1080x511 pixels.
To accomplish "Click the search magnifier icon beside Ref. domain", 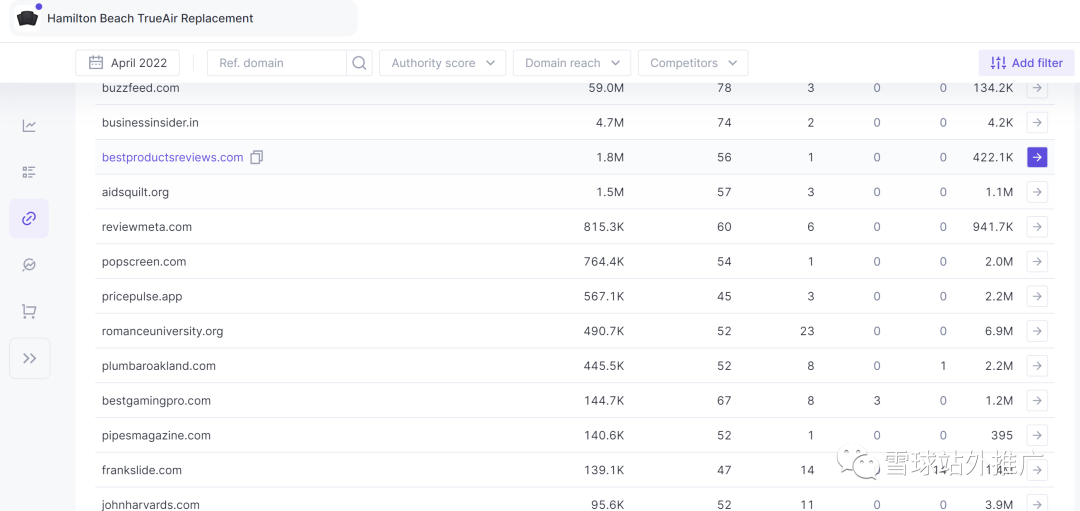I will [x=359, y=63].
